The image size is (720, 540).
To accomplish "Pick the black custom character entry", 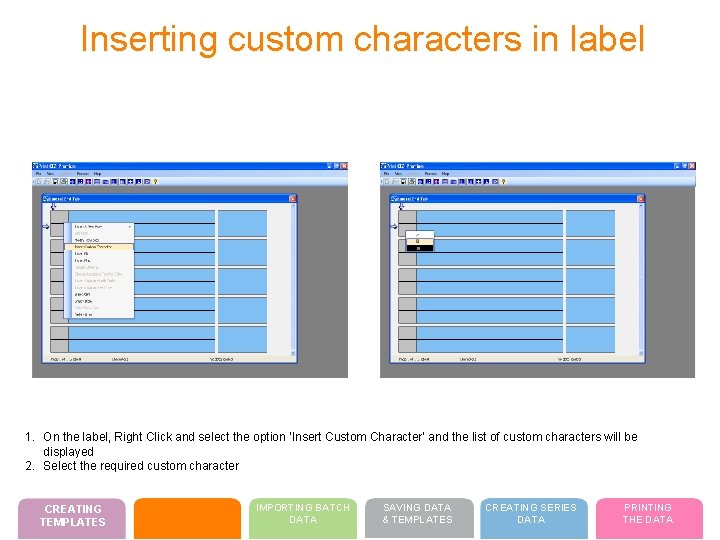I will click(x=420, y=248).
